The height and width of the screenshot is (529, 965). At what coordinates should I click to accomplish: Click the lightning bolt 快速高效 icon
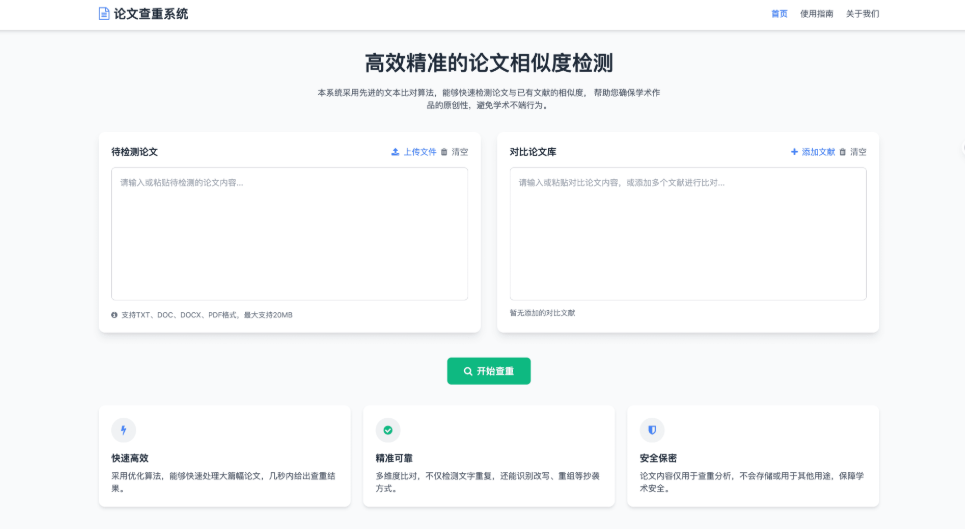(x=124, y=430)
